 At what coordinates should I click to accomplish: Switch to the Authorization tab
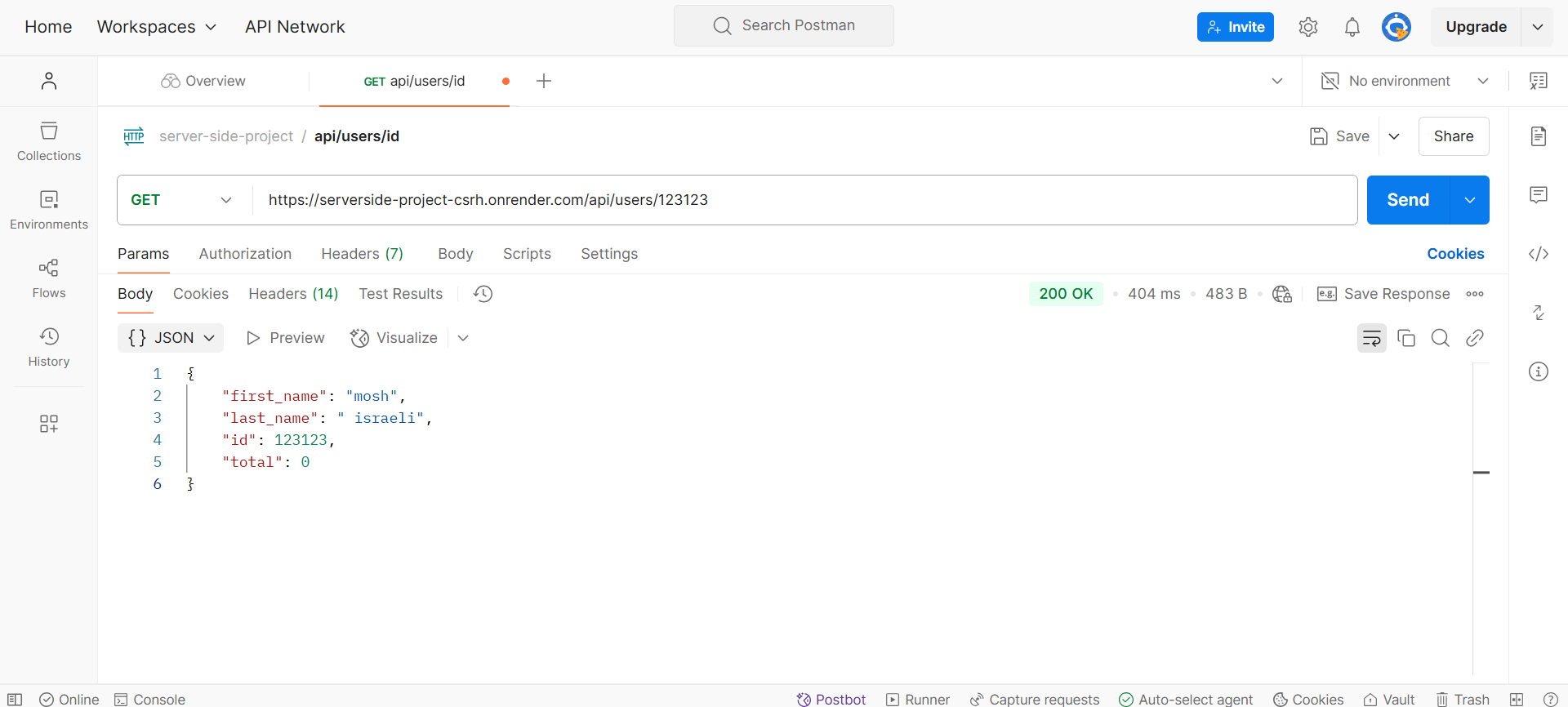click(245, 254)
